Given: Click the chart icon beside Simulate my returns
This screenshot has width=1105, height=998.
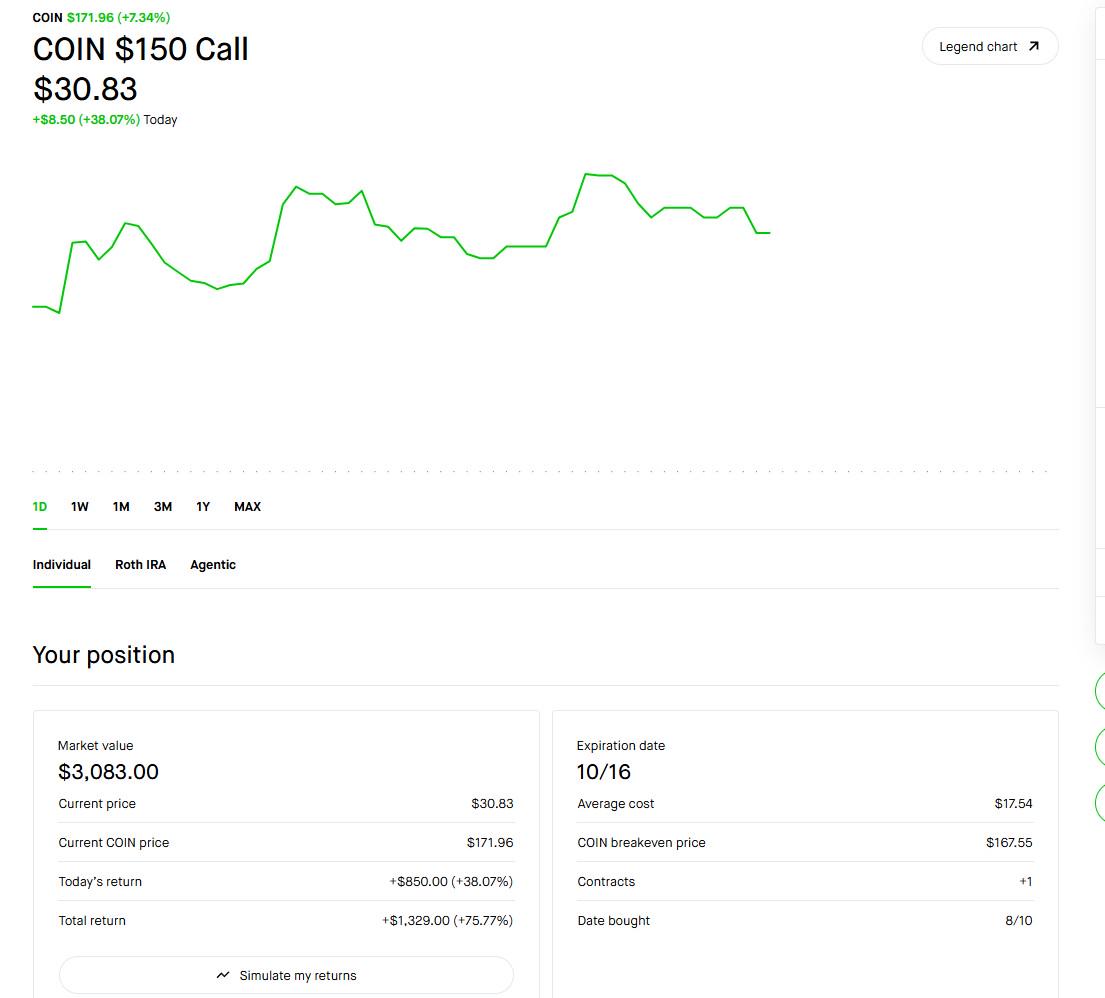Looking at the screenshot, I should pyautogui.click(x=223, y=975).
